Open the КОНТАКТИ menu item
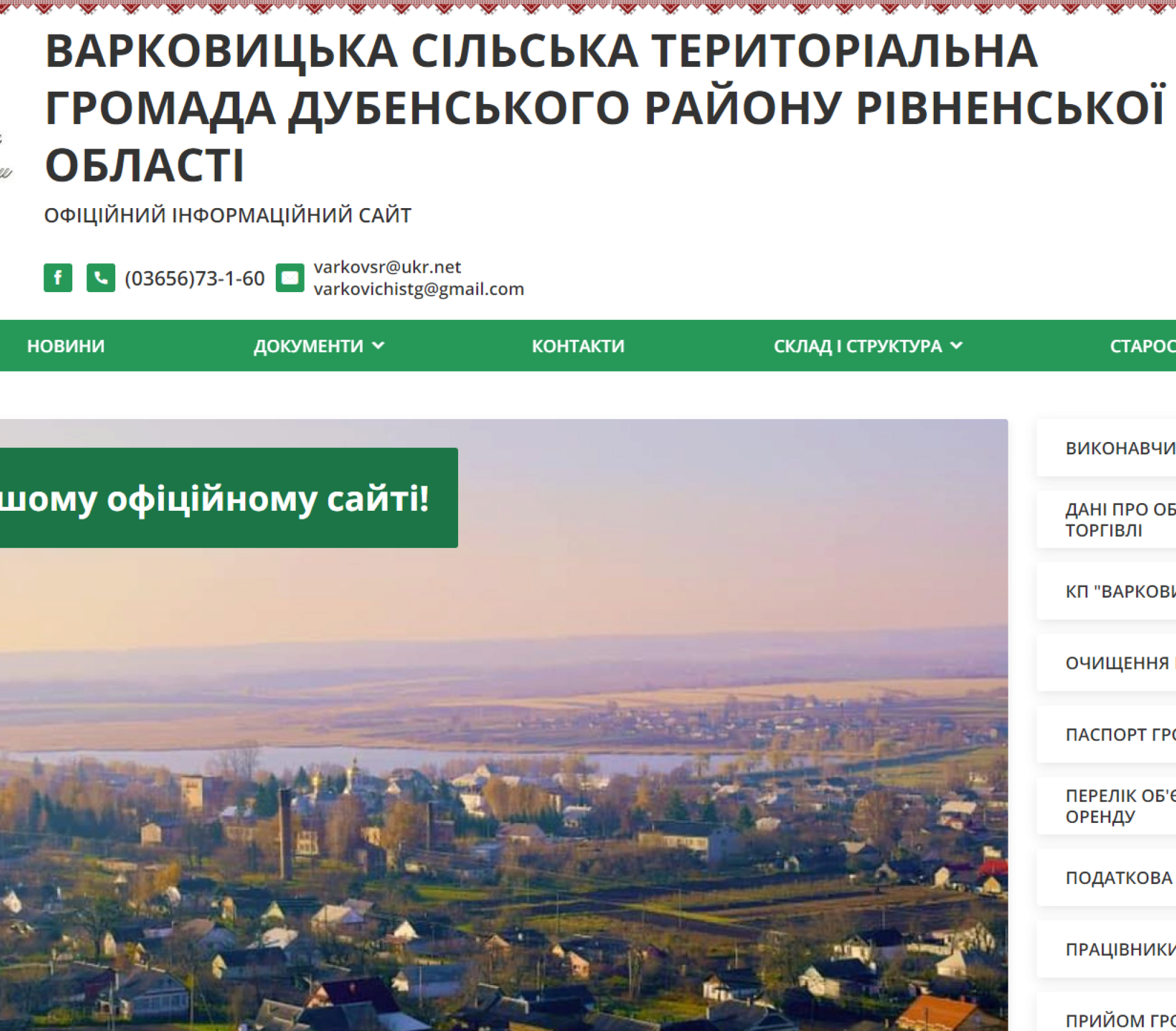The height and width of the screenshot is (1031, 1176). (578, 346)
